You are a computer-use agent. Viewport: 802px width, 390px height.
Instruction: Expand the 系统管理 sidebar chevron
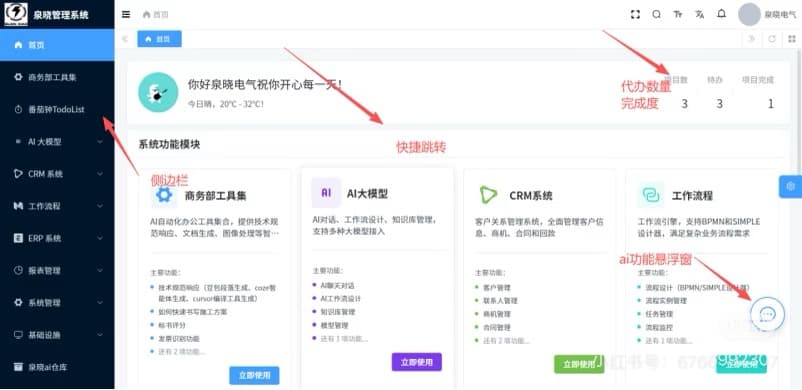[100, 302]
